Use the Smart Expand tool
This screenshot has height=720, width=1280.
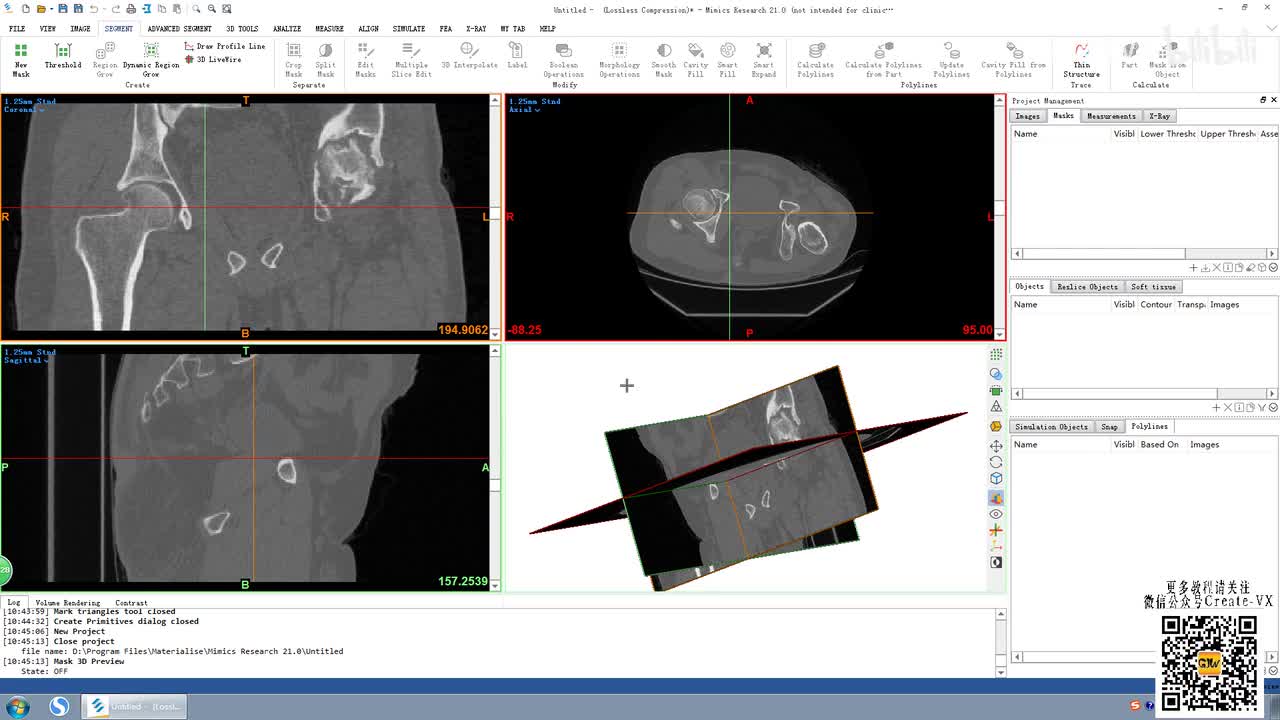[764, 59]
